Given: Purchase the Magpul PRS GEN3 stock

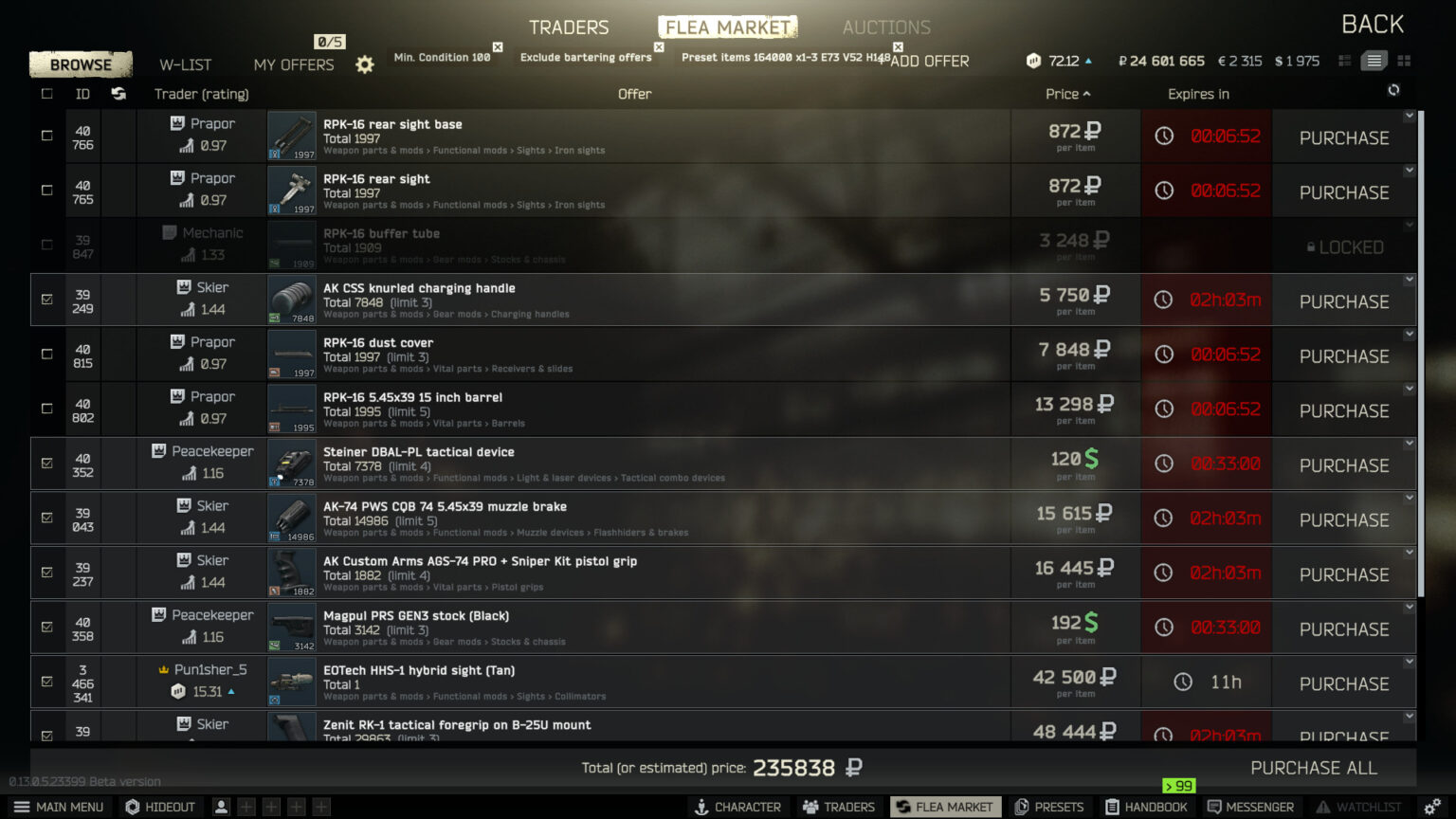Looking at the screenshot, I should pyautogui.click(x=1344, y=629).
